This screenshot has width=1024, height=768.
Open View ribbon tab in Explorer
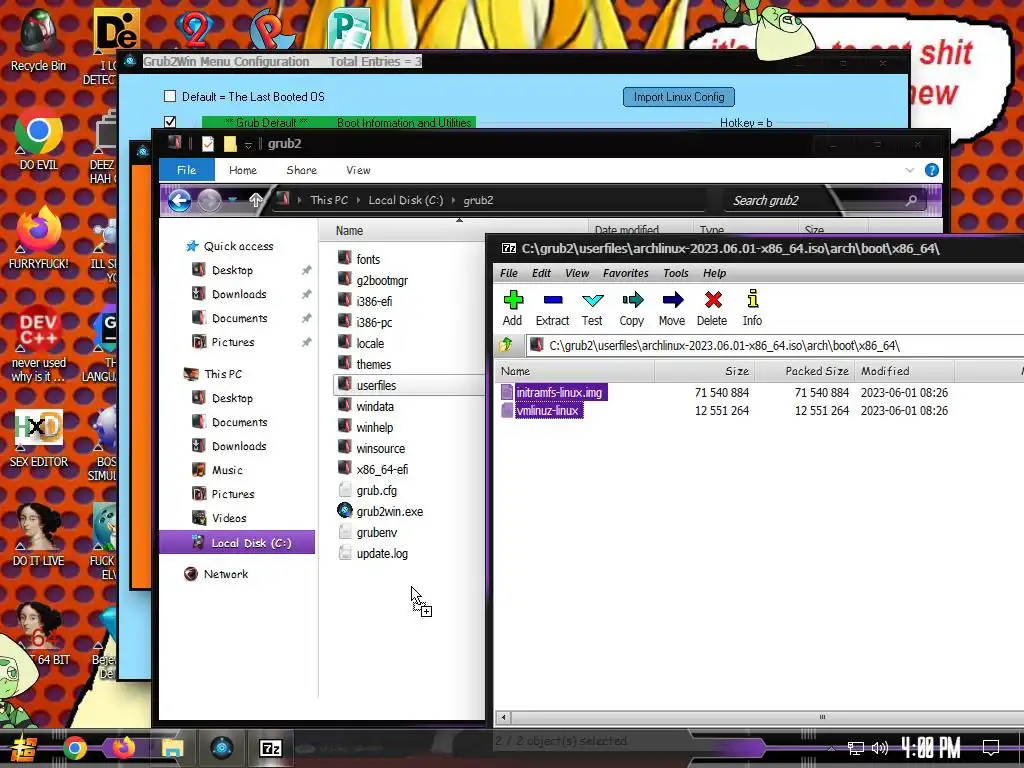click(358, 170)
